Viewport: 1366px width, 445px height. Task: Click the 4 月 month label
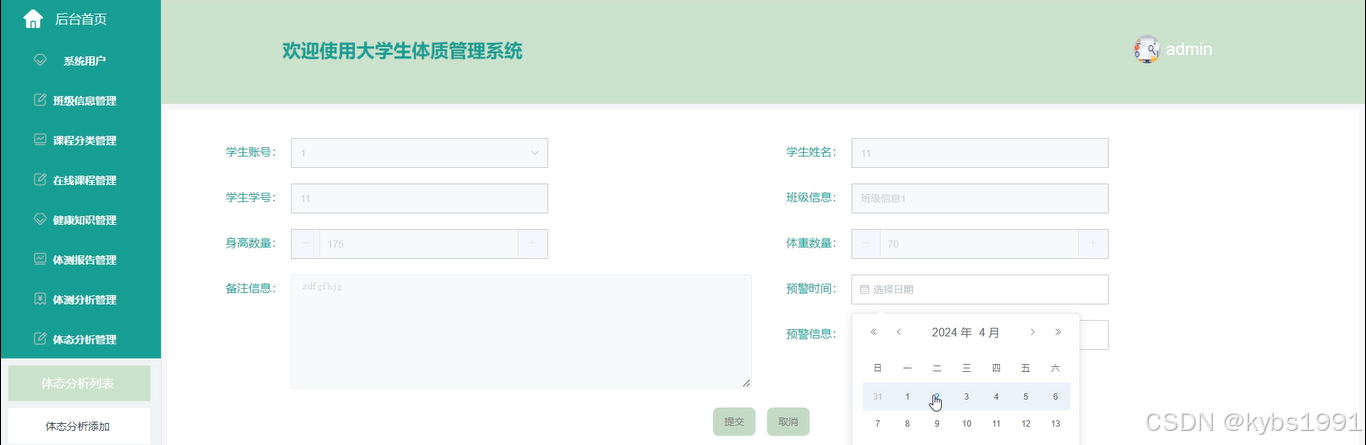(x=989, y=332)
